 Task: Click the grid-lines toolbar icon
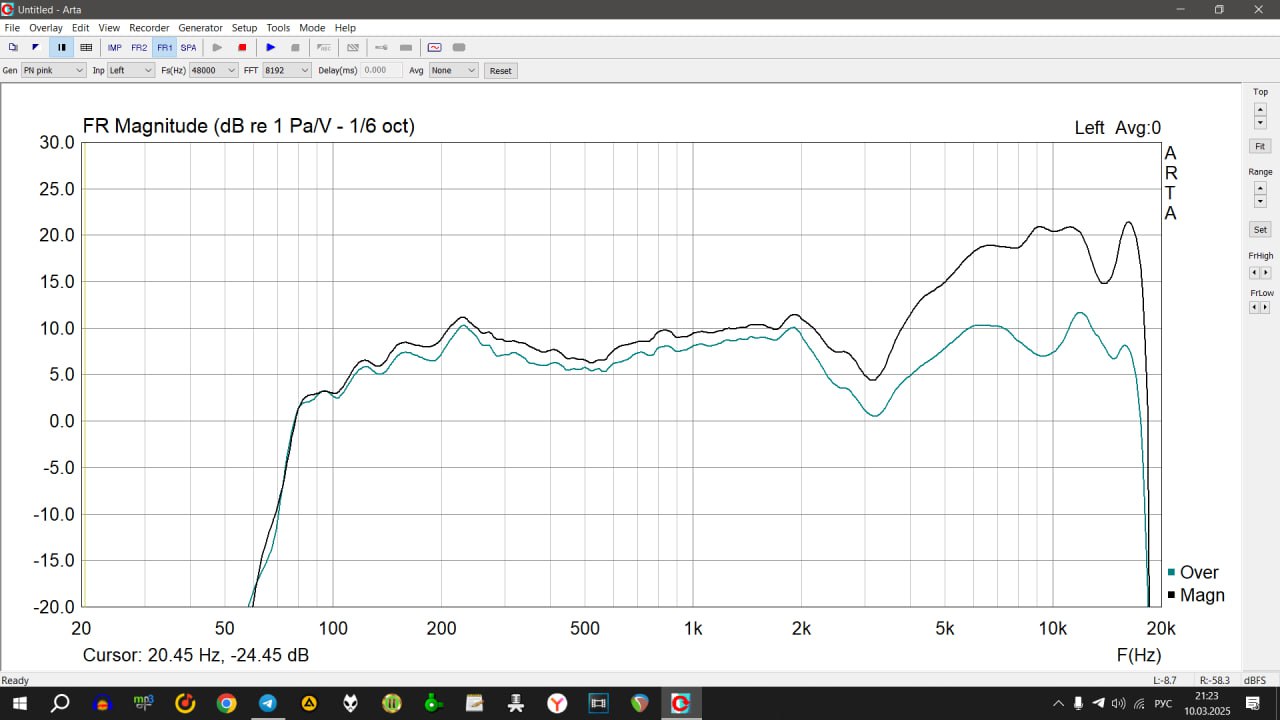tap(86, 47)
